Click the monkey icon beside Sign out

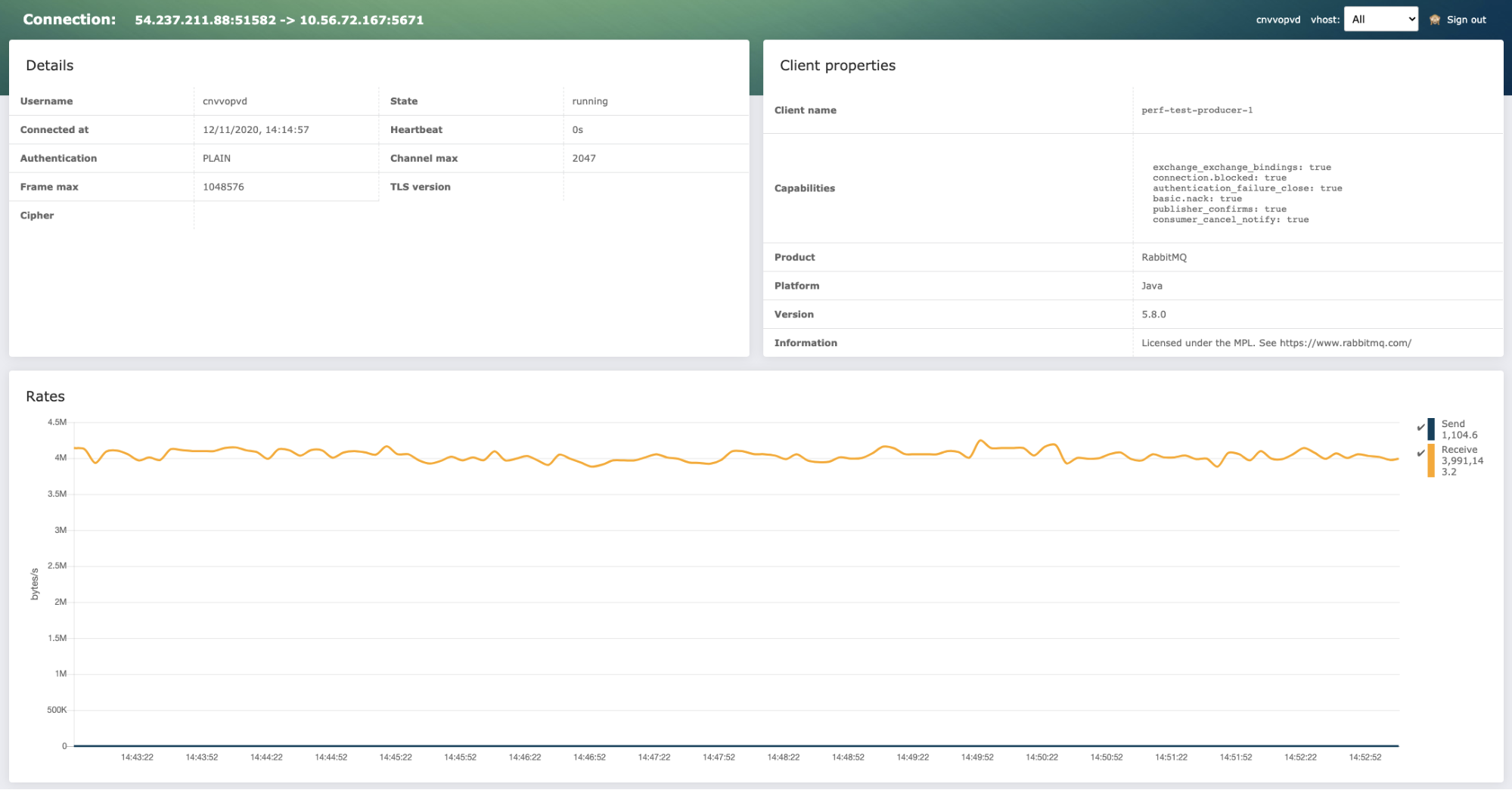point(1434,20)
